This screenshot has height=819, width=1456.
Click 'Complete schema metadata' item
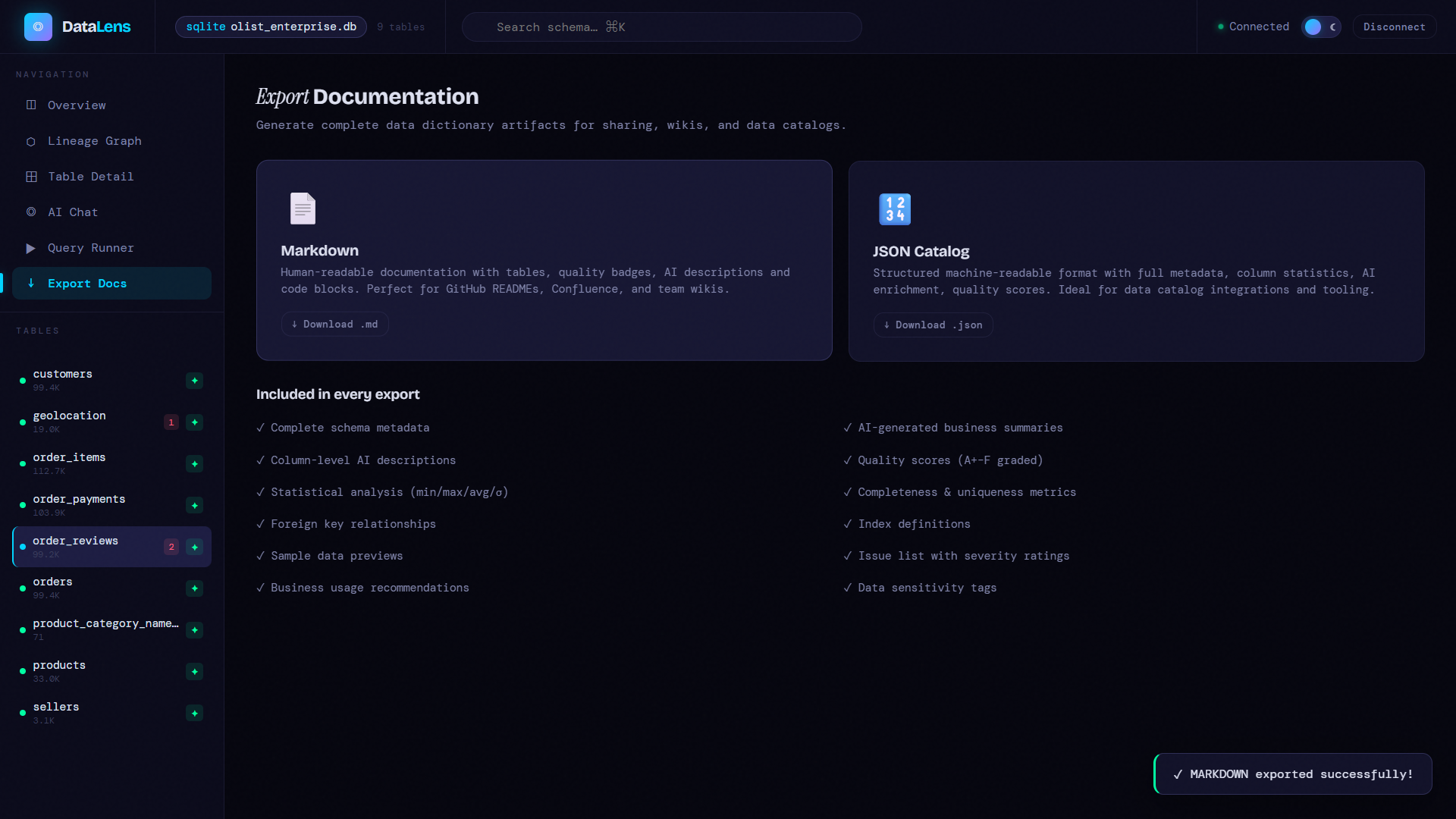[x=343, y=428]
